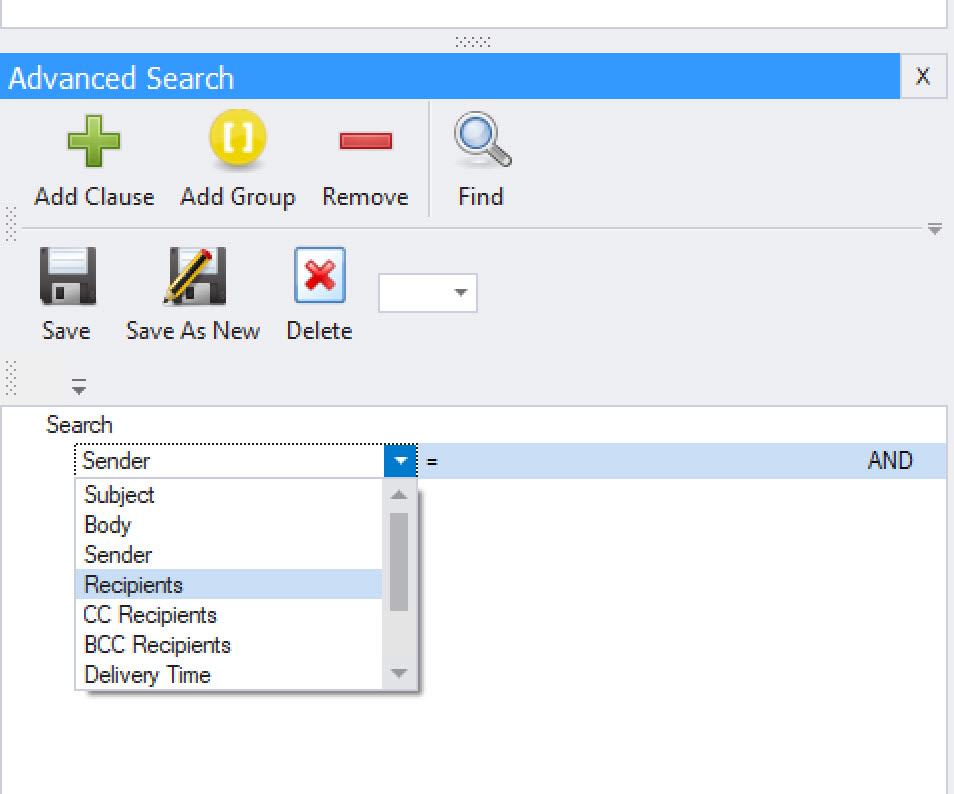Choose Sender from the dropdown list
The image size is (954, 794).
(229, 554)
